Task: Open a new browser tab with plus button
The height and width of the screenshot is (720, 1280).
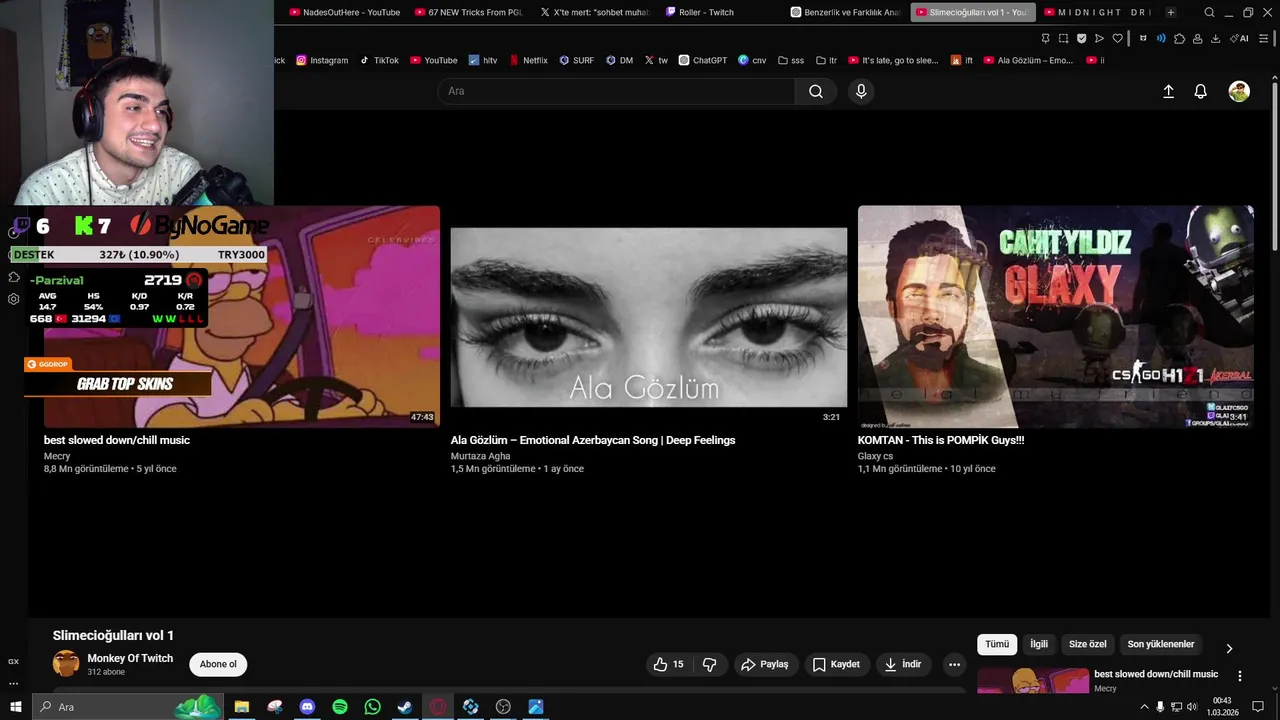Action: pyautogui.click(x=1170, y=12)
